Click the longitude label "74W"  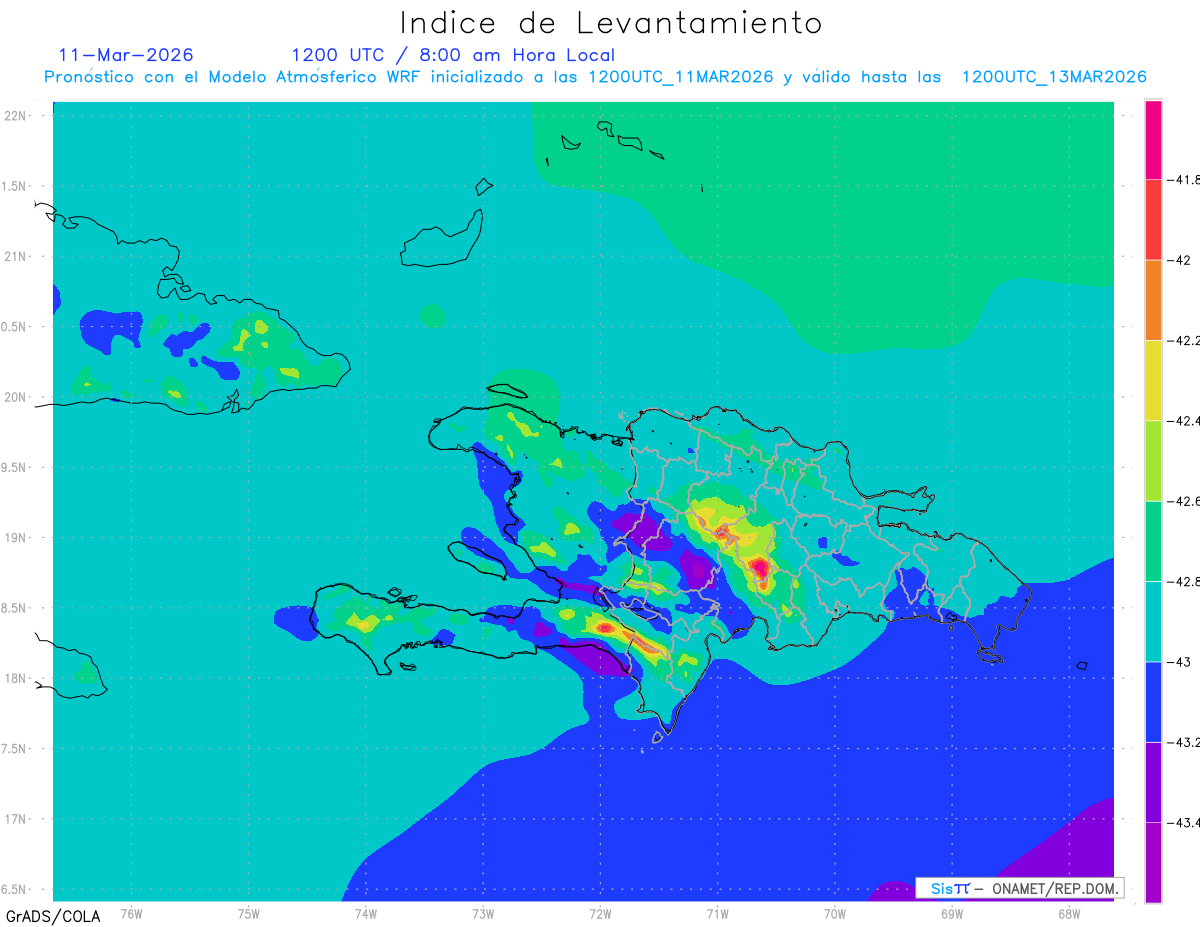coord(365,914)
